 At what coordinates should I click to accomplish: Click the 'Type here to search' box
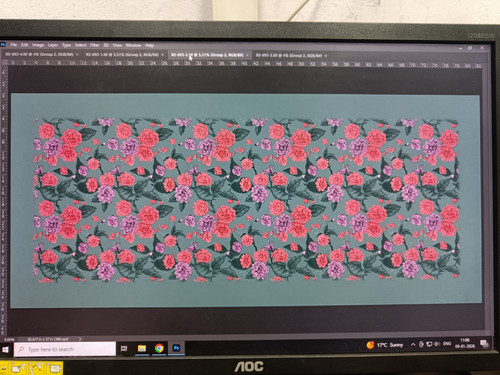point(65,349)
